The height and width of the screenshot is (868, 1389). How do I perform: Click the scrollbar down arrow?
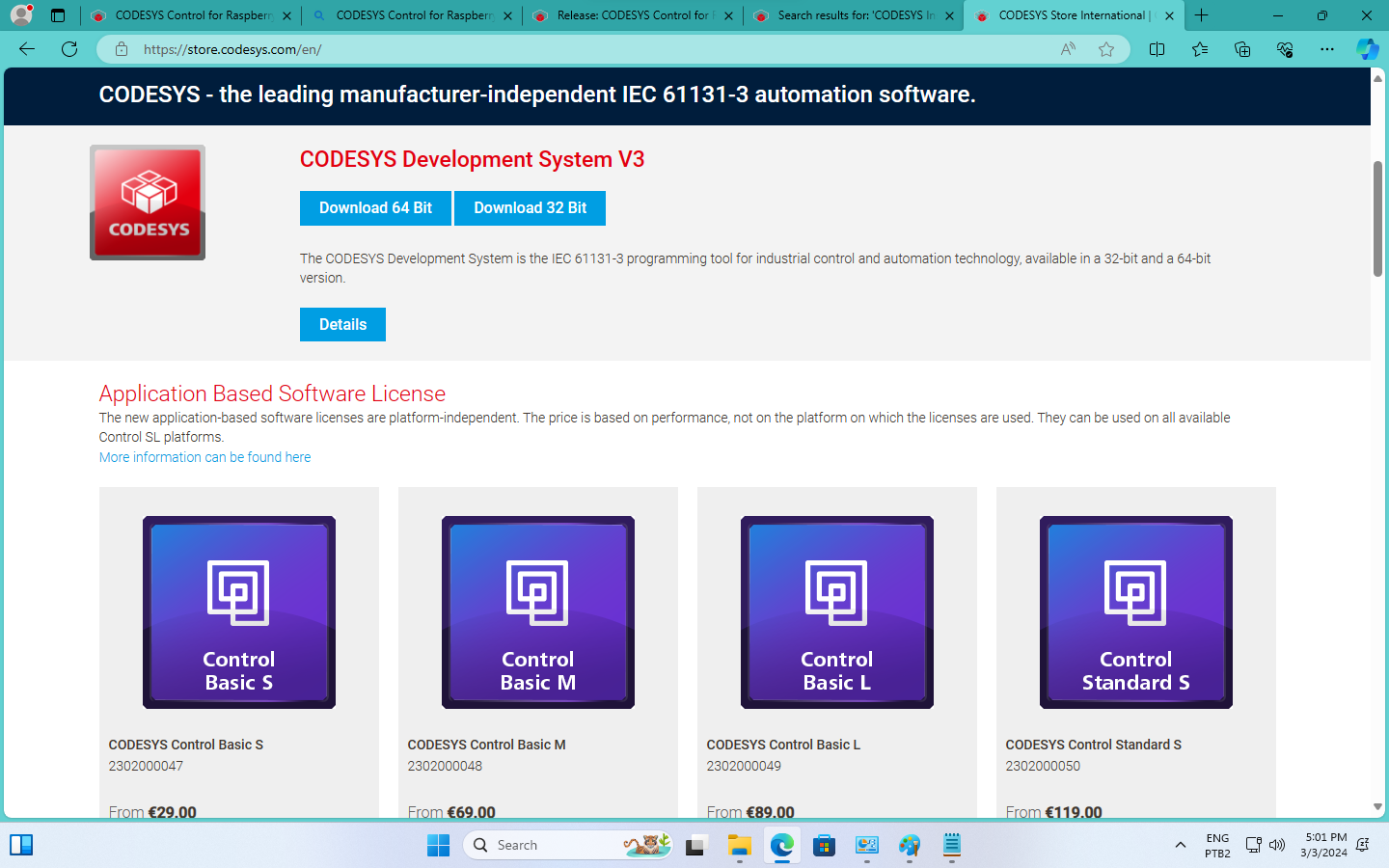(x=1377, y=807)
